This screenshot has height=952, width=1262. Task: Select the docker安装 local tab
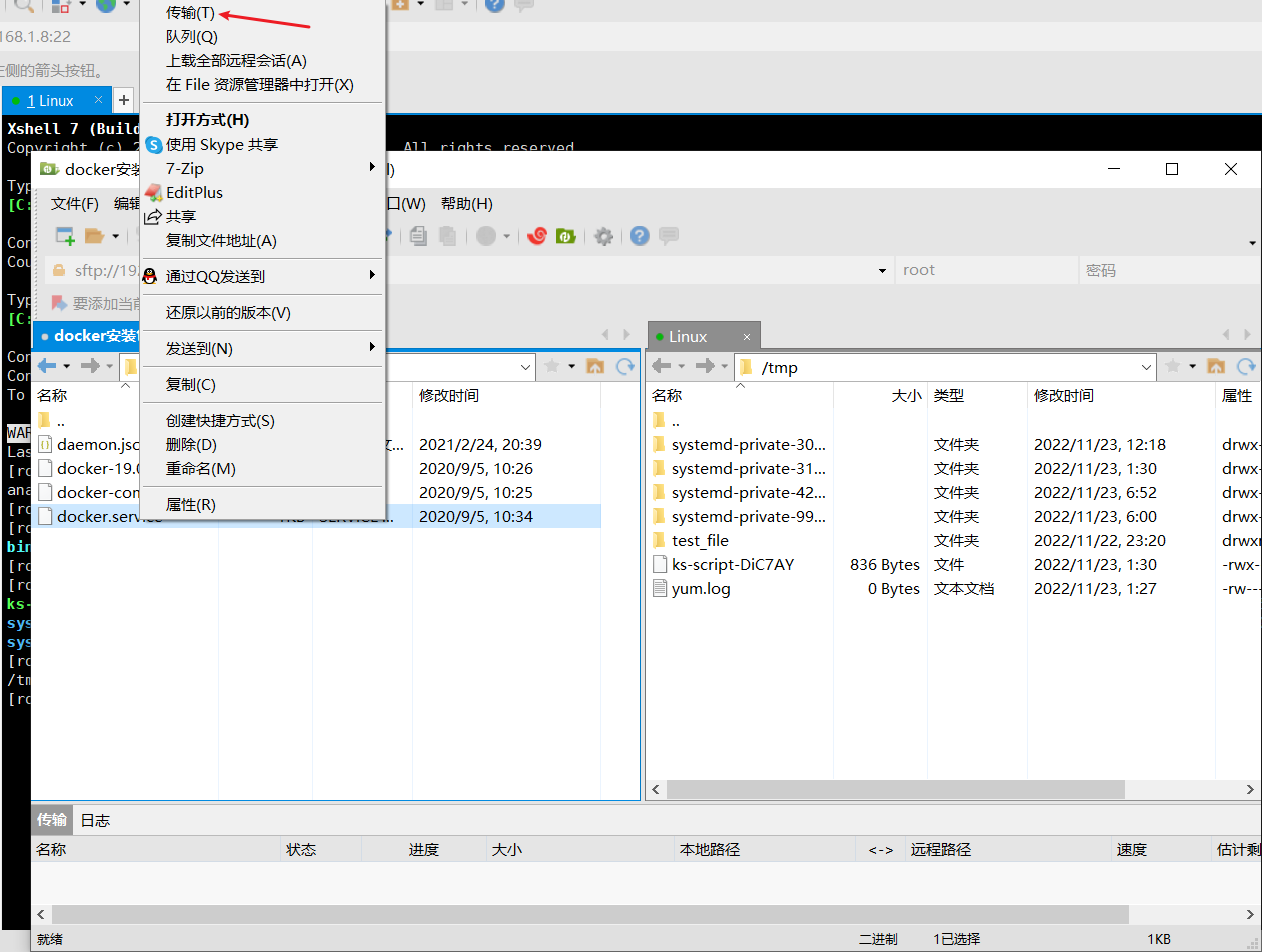(86, 336)
